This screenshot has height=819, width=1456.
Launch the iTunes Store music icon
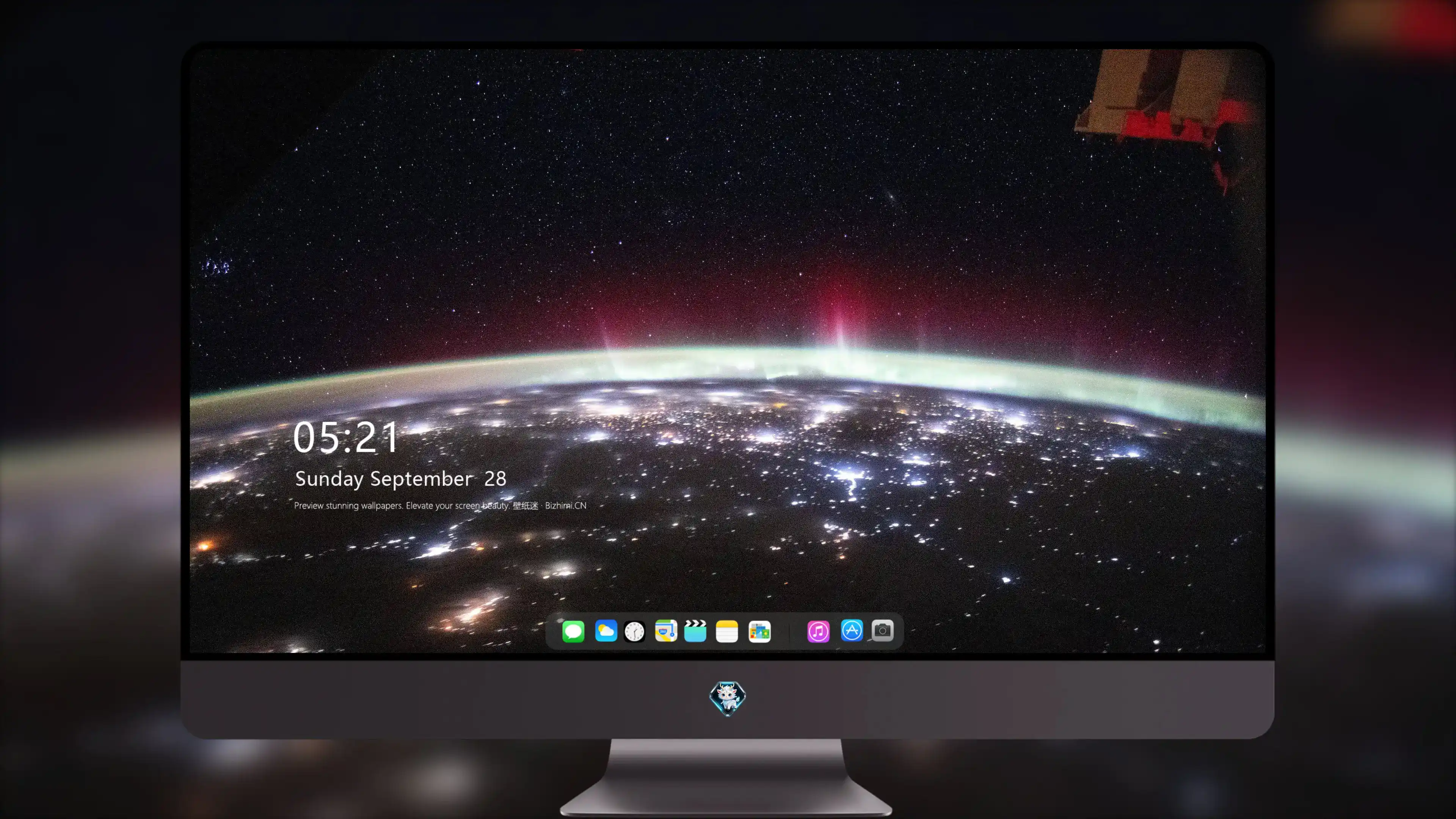[819, 631]
